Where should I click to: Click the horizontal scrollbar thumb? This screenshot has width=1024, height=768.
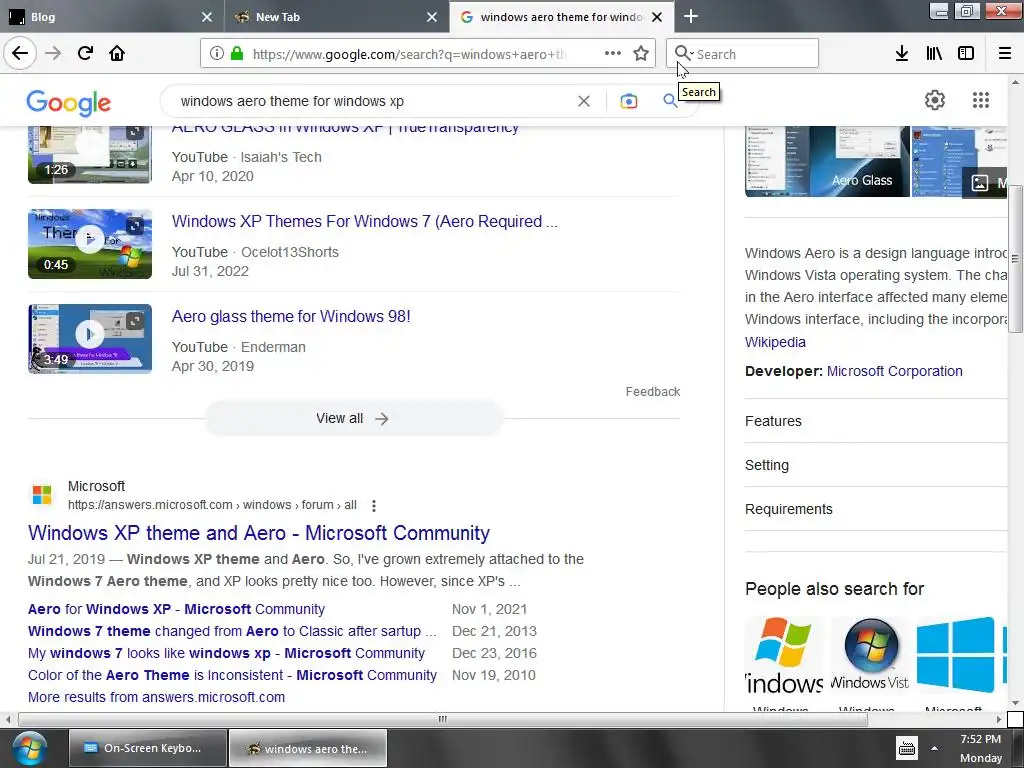(x=442, y=719)
